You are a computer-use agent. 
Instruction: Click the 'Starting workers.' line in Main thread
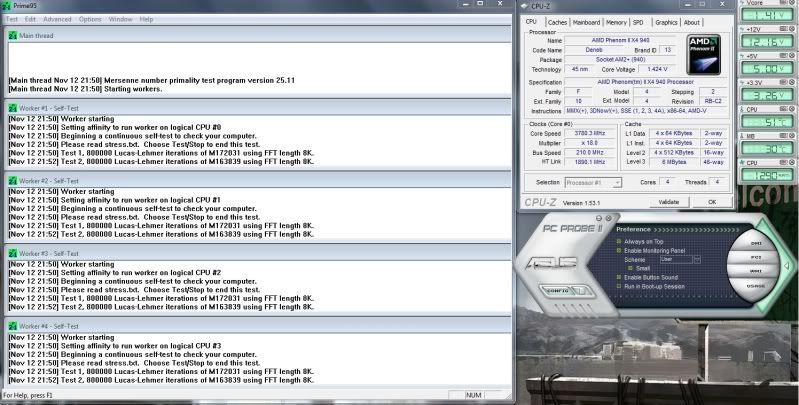(x=85, y=89)
